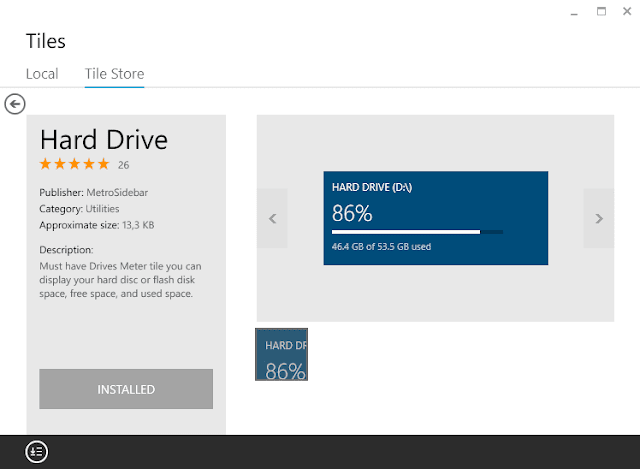The width and height of the screenshot is (640, 469).
Task: Show next screenshot with right chevron
Action: (598, 218)
